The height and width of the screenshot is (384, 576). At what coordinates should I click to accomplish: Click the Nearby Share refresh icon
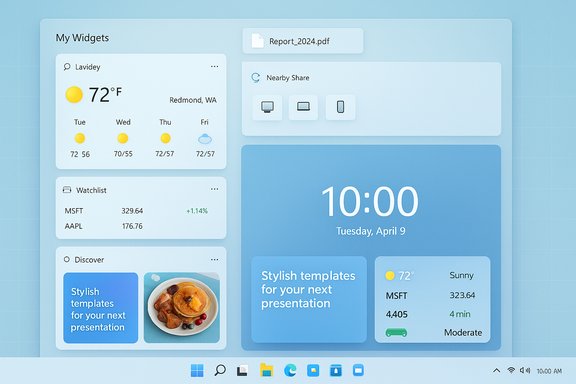(x=256, y=78)
